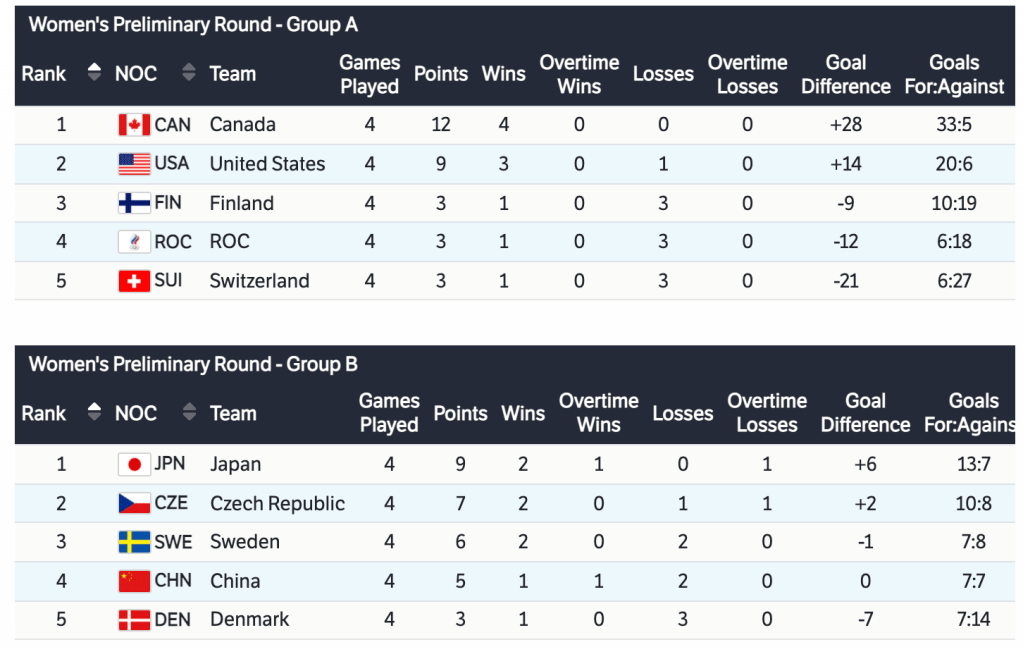Image resolution: width=1023 pixels, height=647 pixels.
Task: Click the ROC emblem flag icon
Action: click(134, 242)
